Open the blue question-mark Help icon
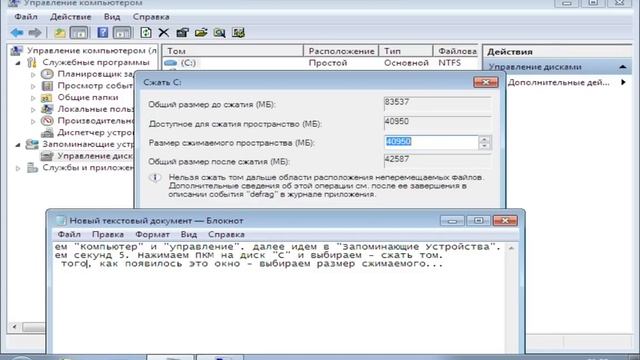640x360 pixels. [x=102, y=32]
